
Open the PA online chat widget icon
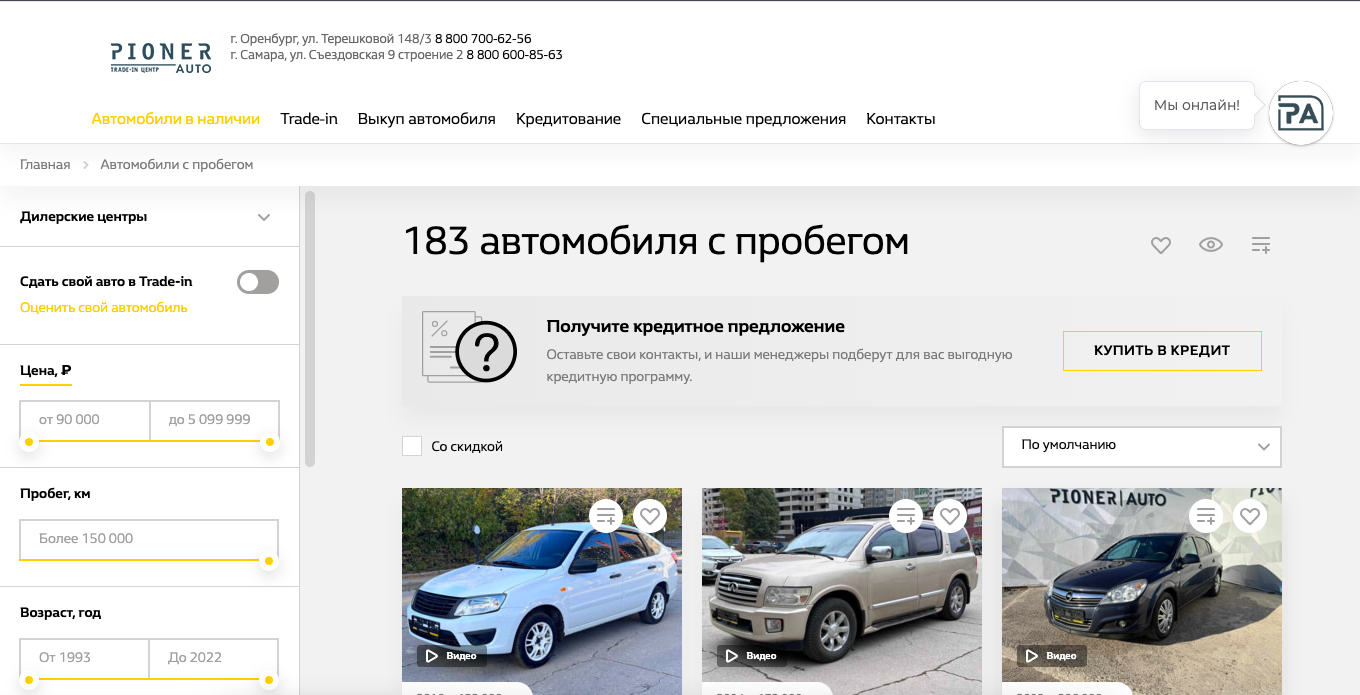pyautogui.click(x=1301, y=114)
